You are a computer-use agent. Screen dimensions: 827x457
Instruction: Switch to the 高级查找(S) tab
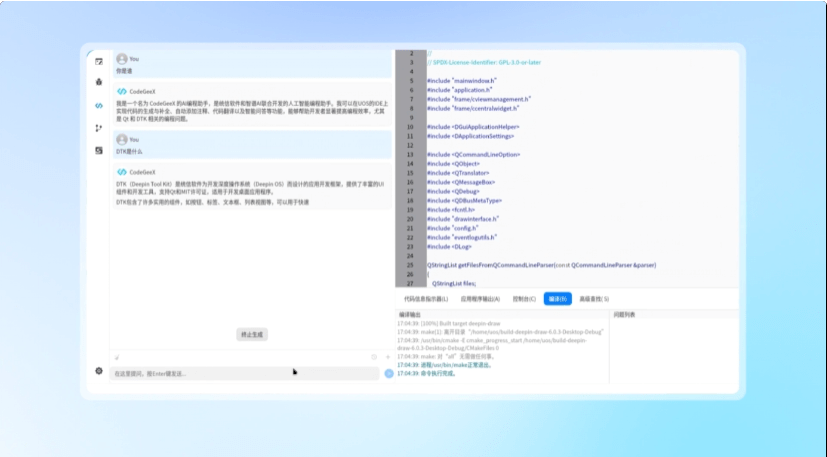(594, 299)
